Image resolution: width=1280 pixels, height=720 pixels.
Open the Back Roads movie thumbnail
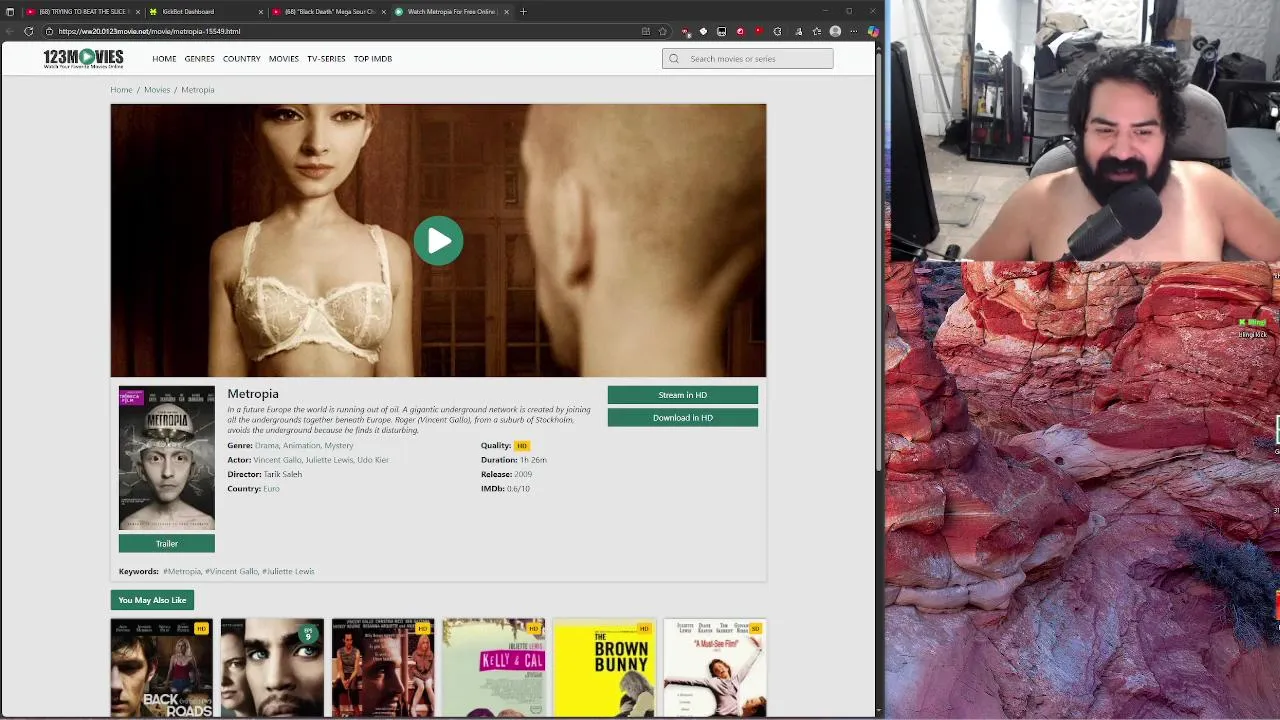tap(162, 667)
